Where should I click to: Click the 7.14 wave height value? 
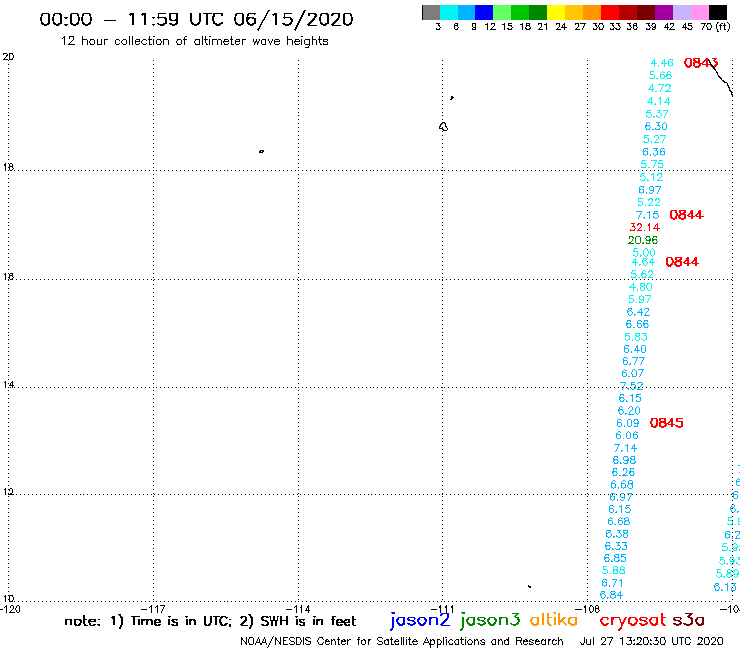coord(625,448)
